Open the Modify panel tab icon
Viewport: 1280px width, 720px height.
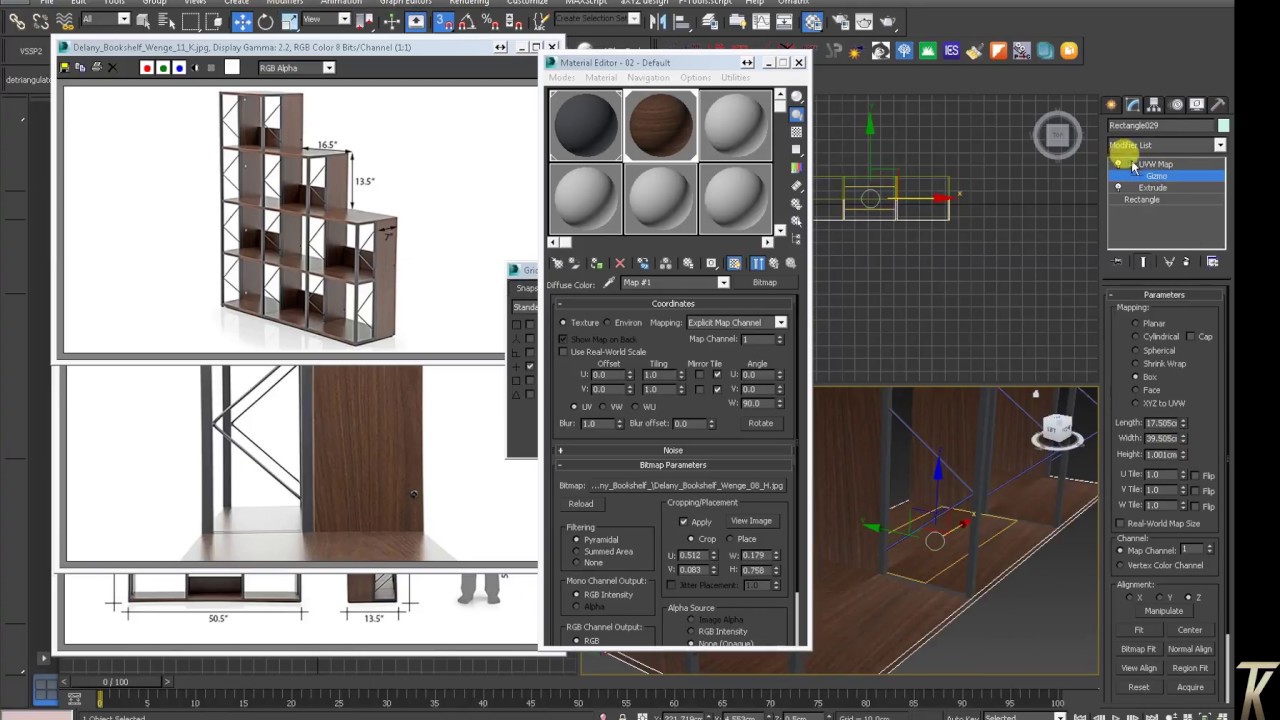click(1133, 104)
